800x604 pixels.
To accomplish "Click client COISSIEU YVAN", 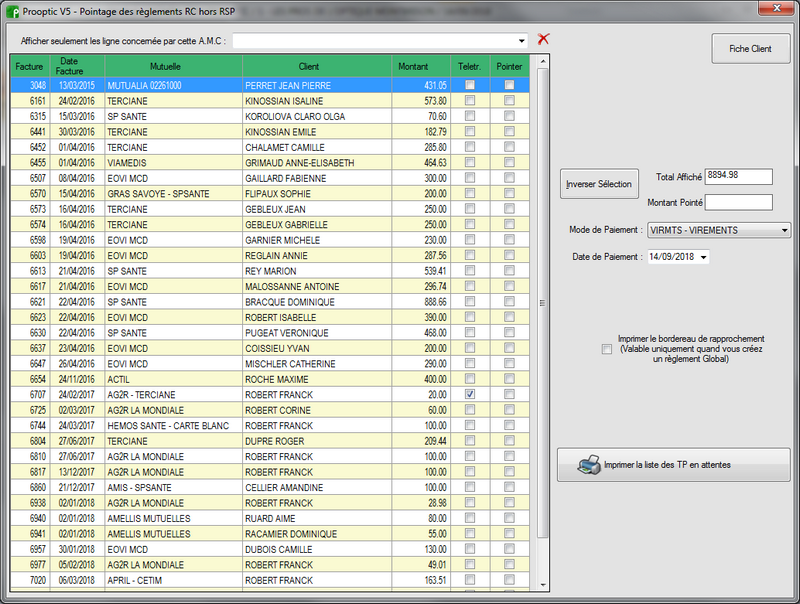I will [277, 348].
